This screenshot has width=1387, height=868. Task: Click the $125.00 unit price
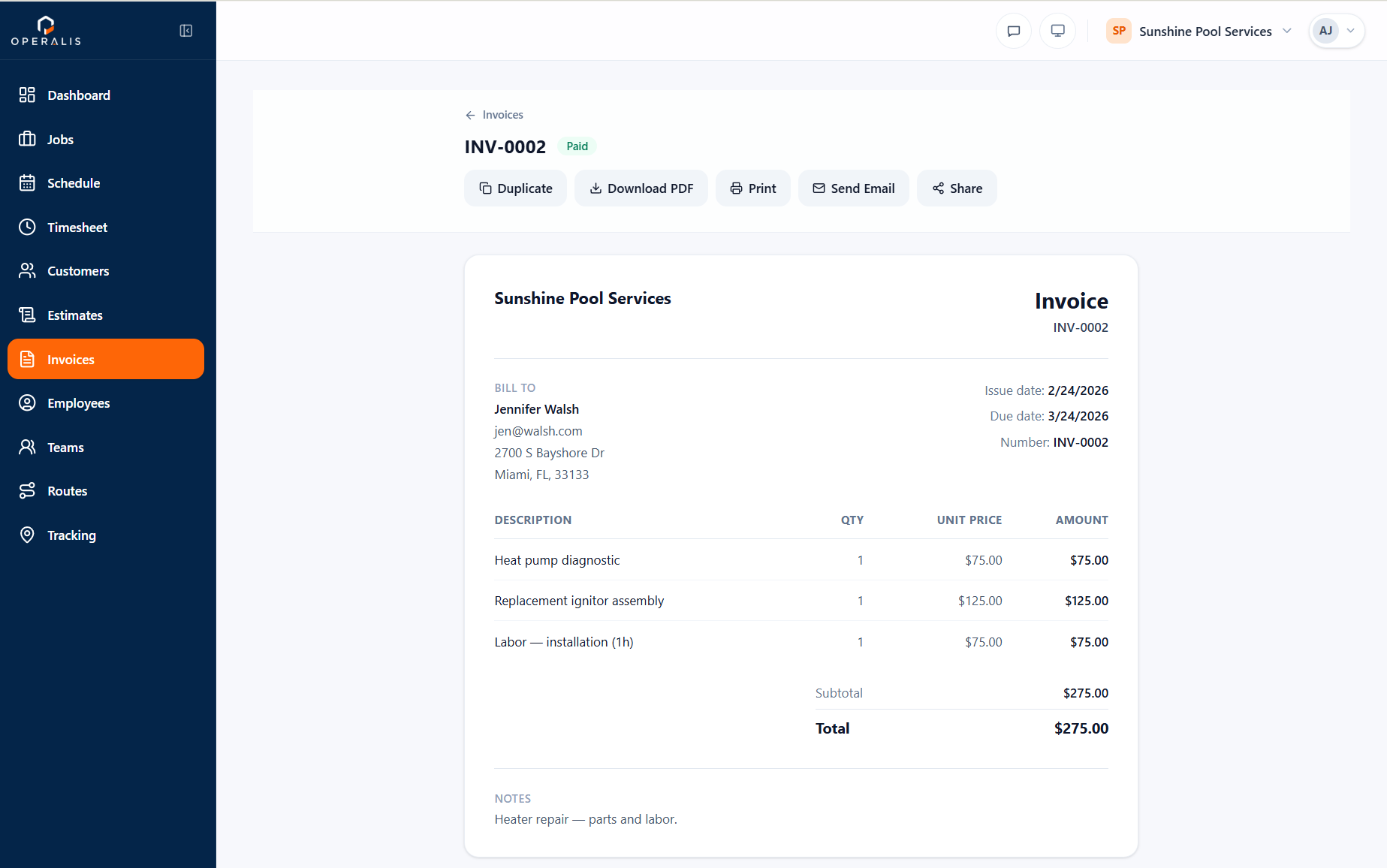pos(980,601)
